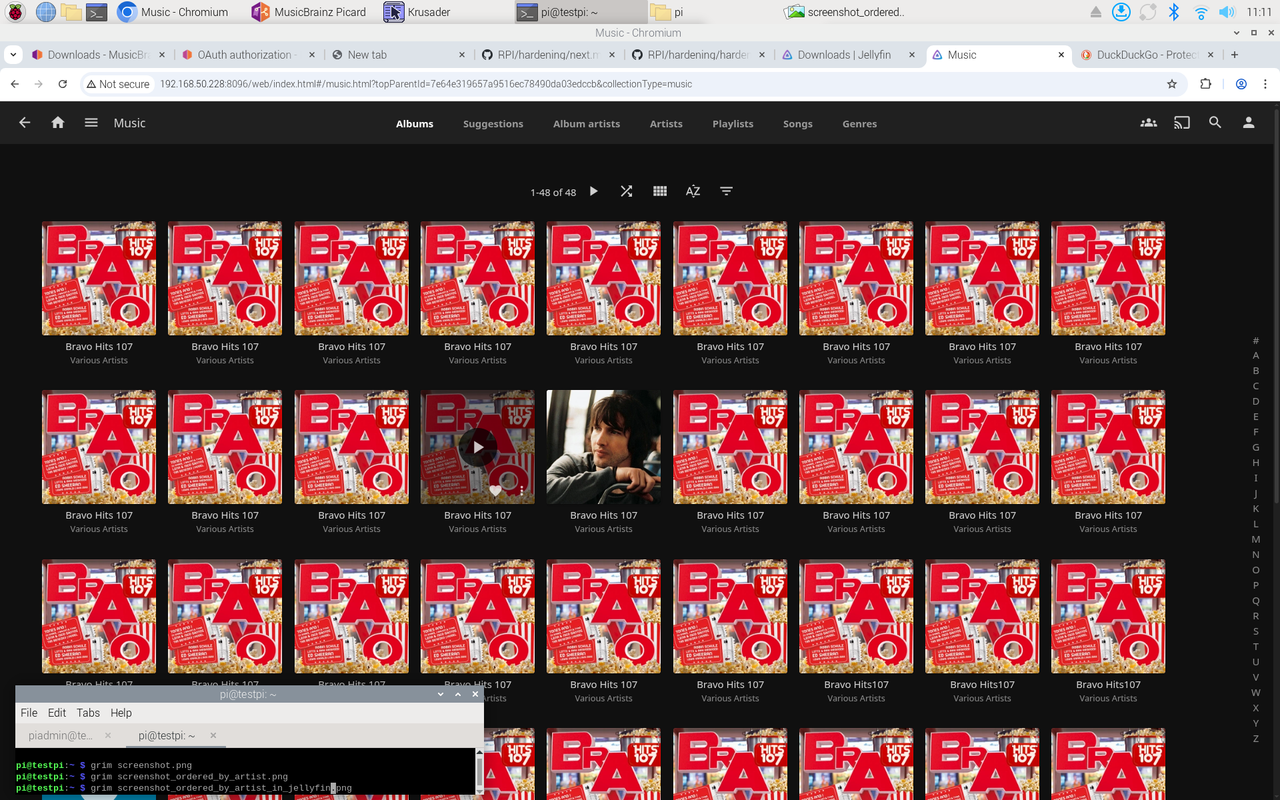Open the album filter options
Image resolution: width=1280 pixels, height=800 pixels.
pos(727,191)
